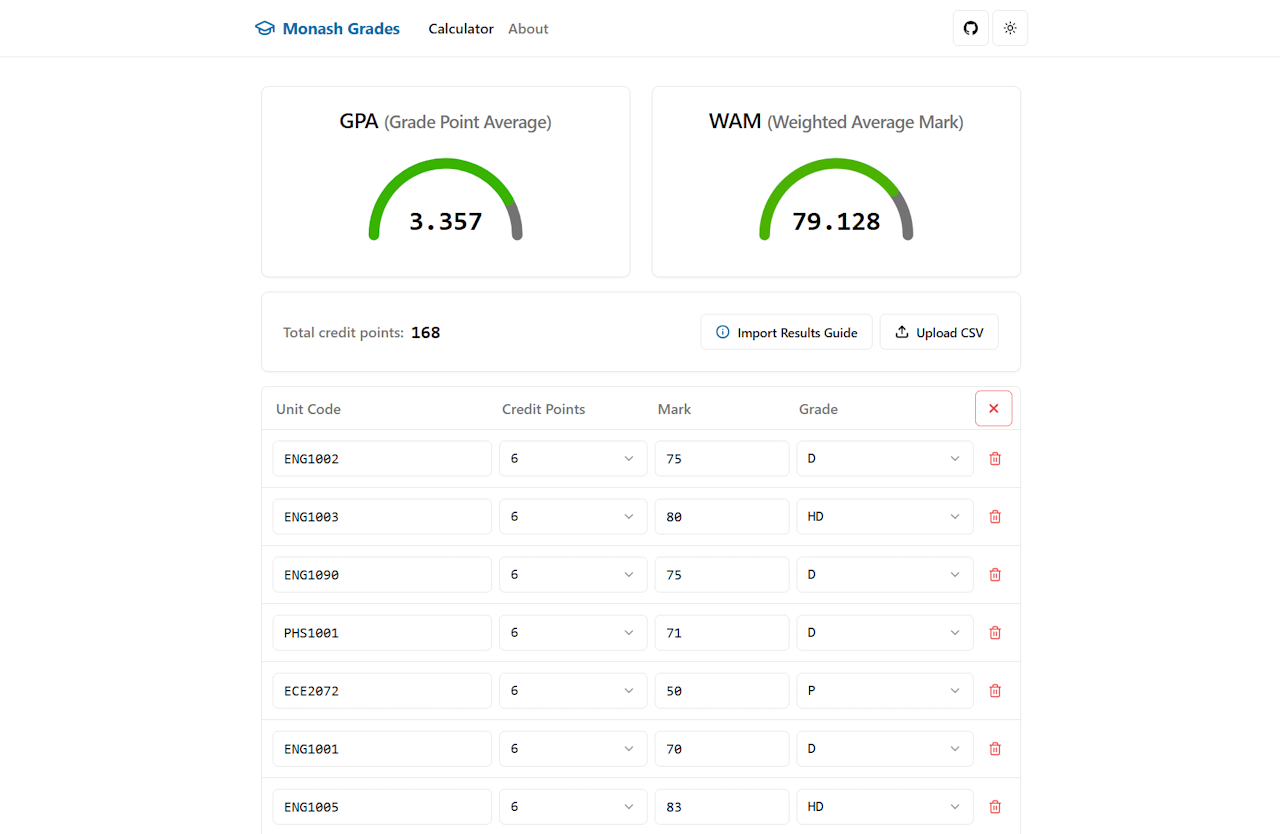
Task: Open the grade dropdown for PHS1001
Action: (885, 633)
